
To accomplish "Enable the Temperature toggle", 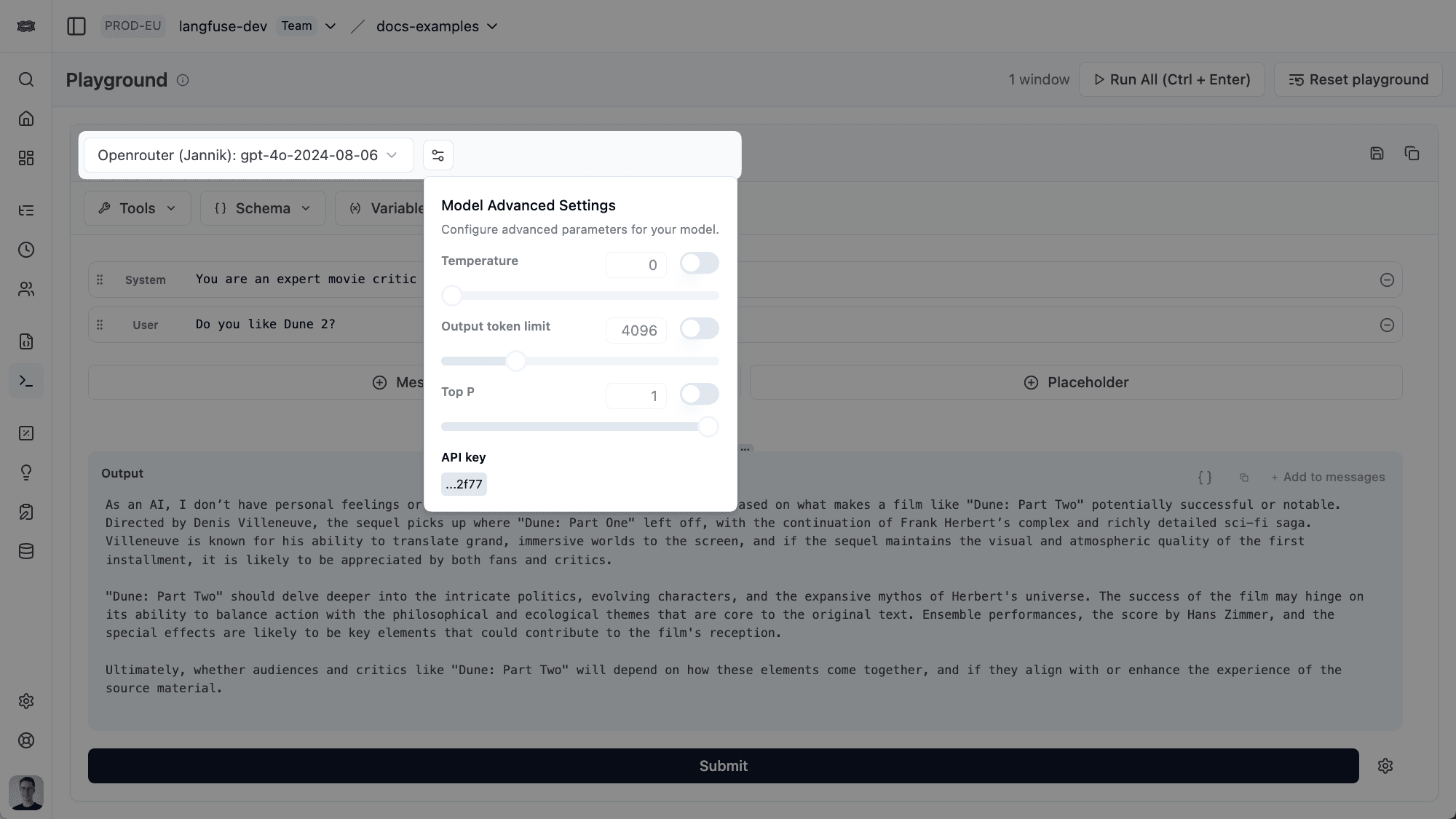I will 699,263.
